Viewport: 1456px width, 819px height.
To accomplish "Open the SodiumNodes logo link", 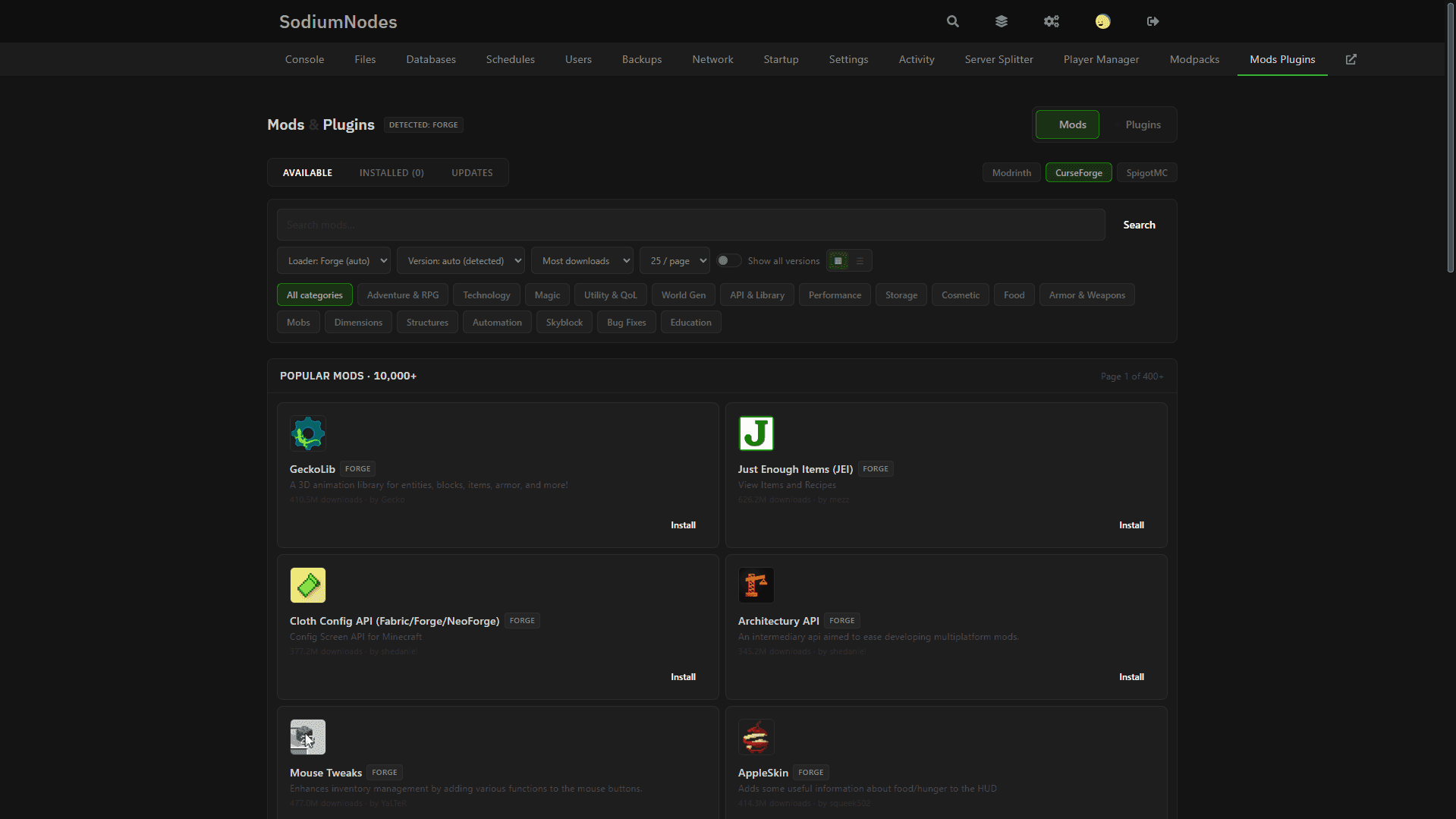I will pos(338,21).
